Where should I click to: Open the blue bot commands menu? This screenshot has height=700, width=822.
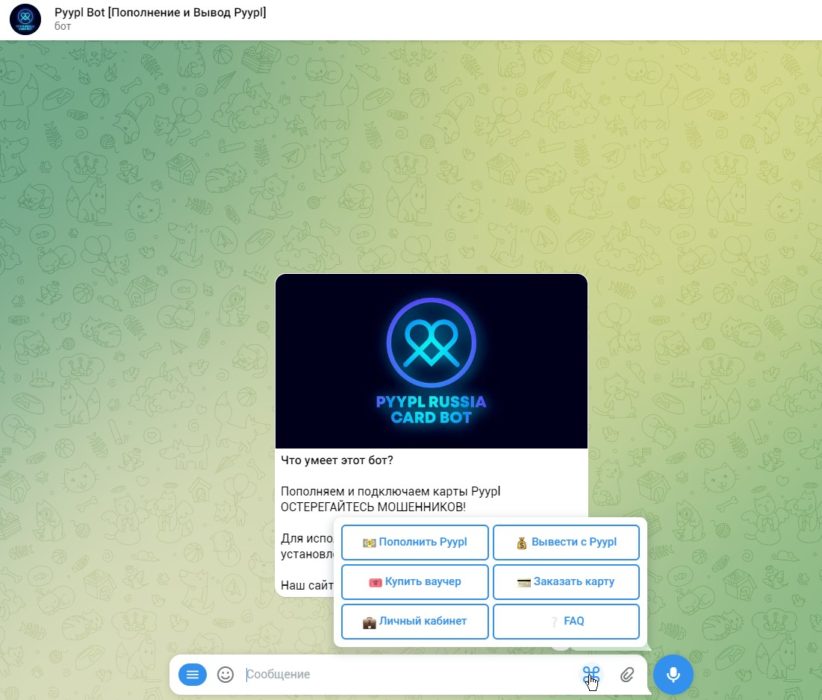coord(193,675)
